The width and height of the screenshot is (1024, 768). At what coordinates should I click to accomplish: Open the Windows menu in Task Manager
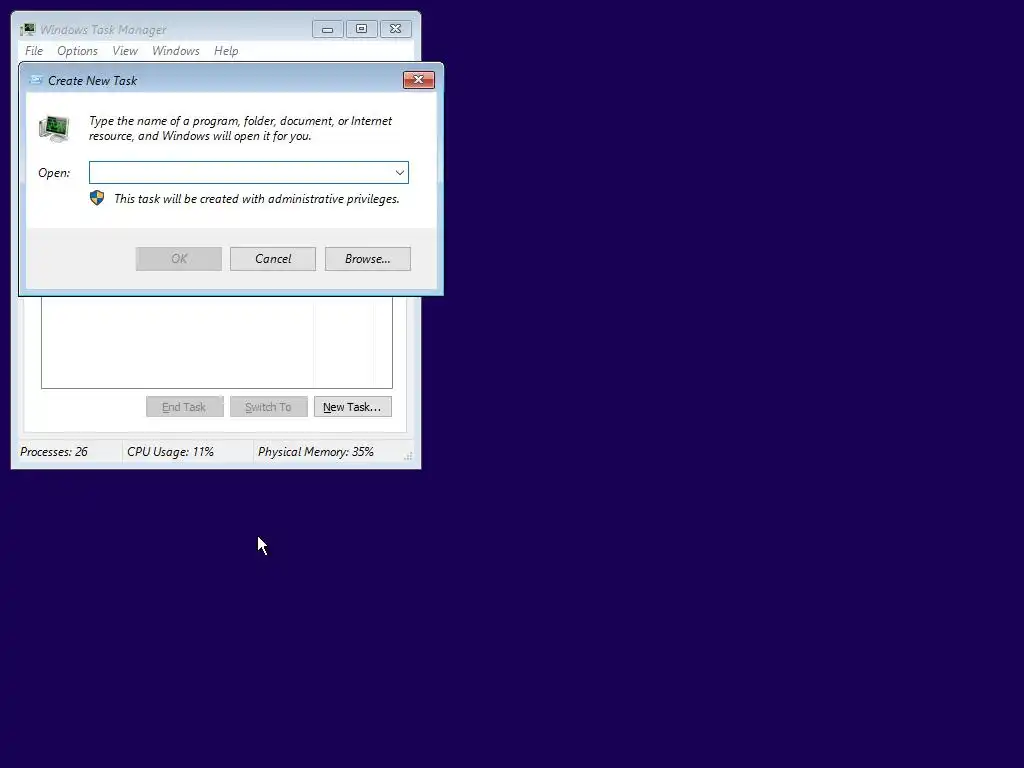[x=176, y=51]
